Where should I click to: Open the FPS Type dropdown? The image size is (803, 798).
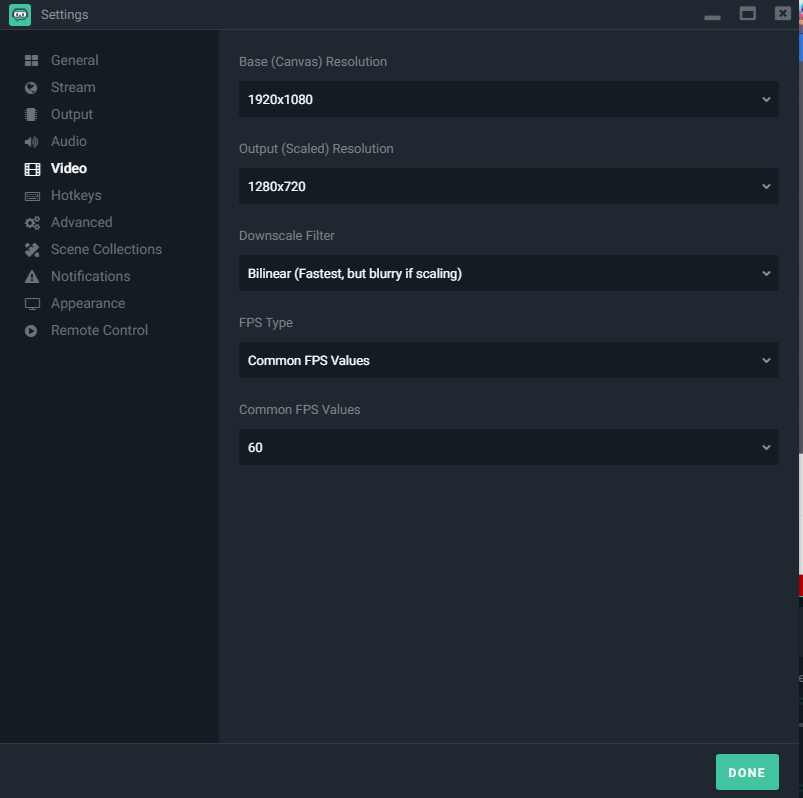[508, 360]
